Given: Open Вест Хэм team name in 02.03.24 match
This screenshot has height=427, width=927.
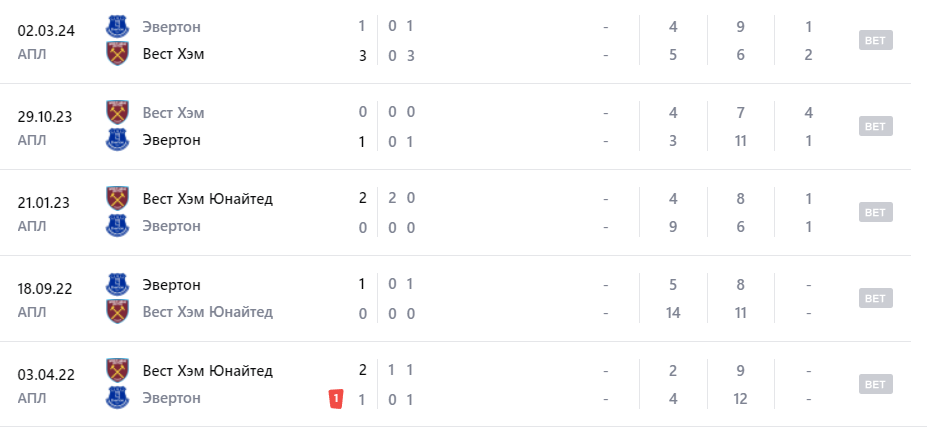Looking at the screenshot, I should [173, 54].
